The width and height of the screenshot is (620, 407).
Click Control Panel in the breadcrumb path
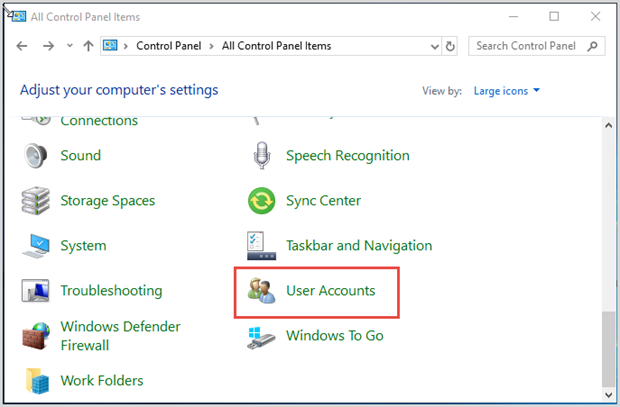coord(170,46)
